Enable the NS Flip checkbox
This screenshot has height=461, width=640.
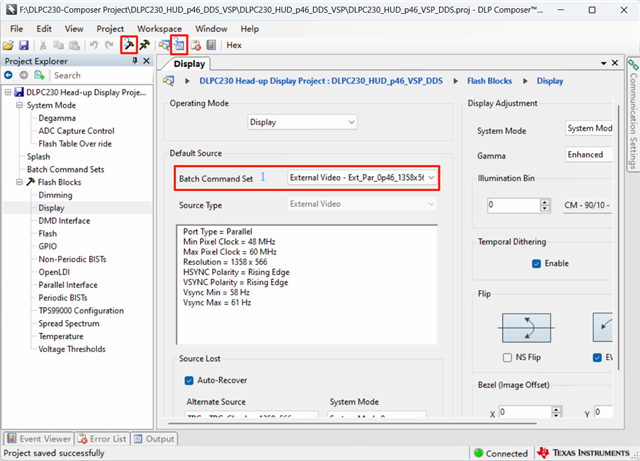point(507,358)
